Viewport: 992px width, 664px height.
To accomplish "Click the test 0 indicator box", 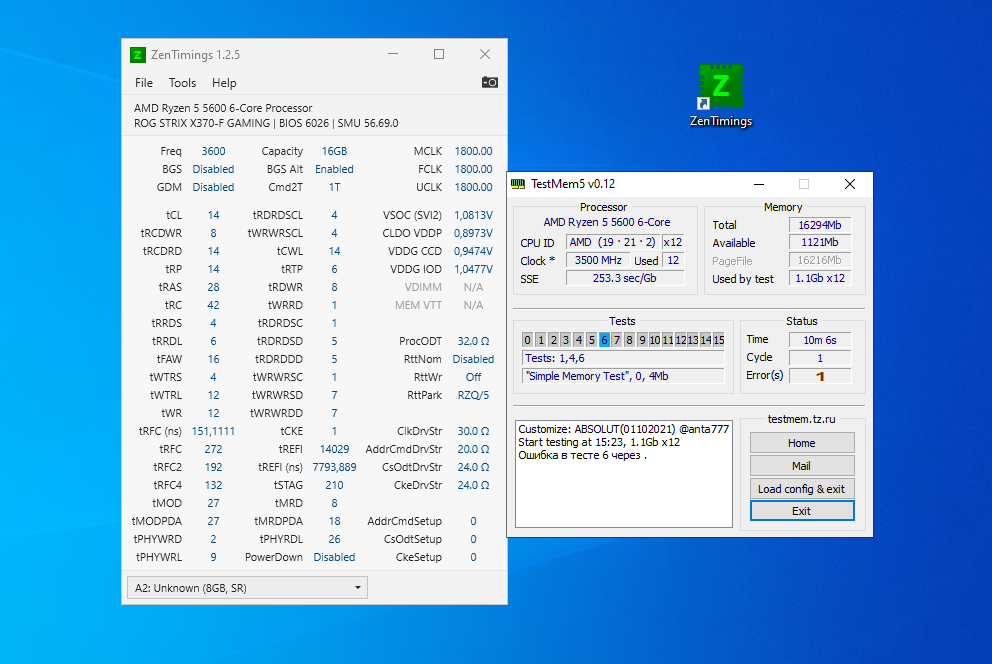I will point(527,340).
